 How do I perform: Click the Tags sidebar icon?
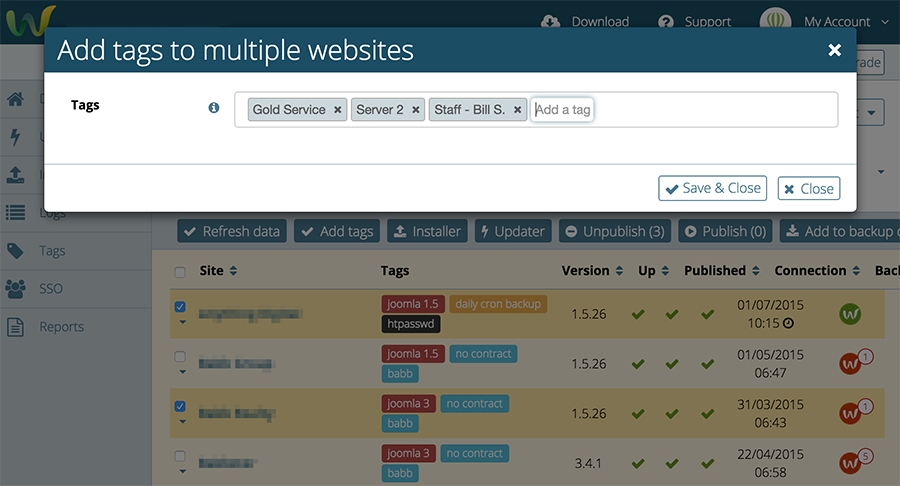point(15,251)
